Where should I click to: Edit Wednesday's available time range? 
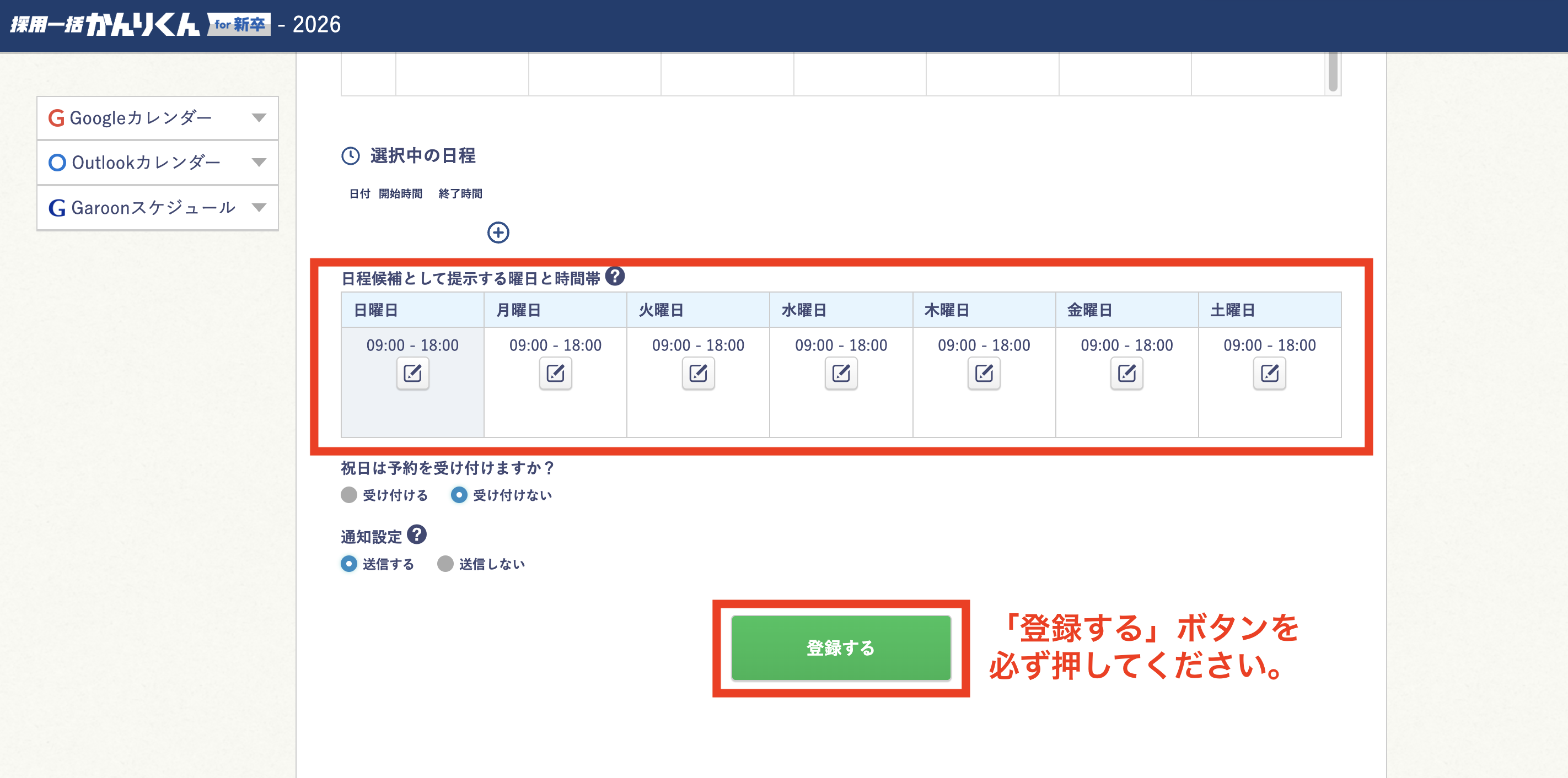841,374
